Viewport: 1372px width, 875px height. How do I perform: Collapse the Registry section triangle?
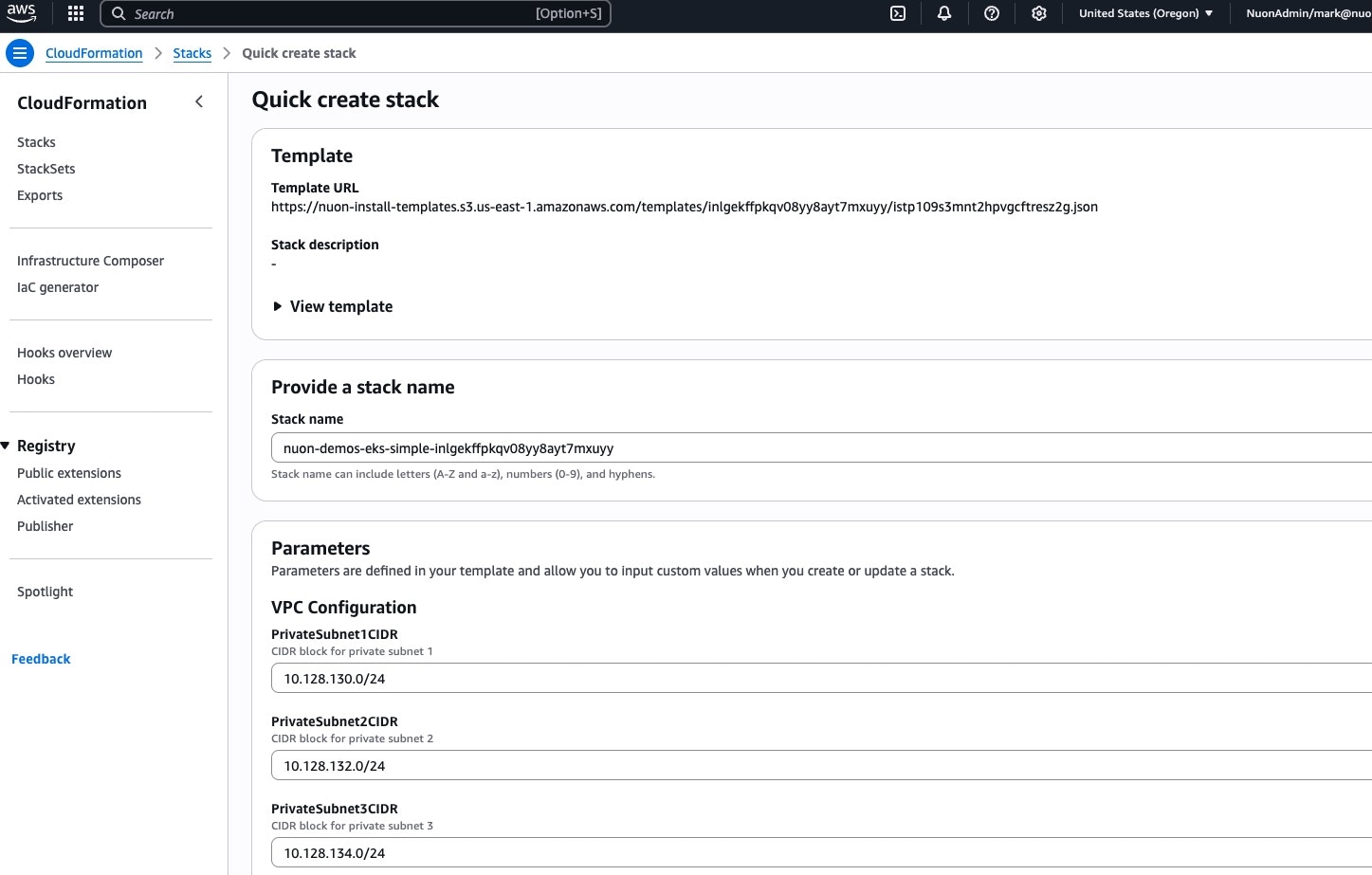6,446
